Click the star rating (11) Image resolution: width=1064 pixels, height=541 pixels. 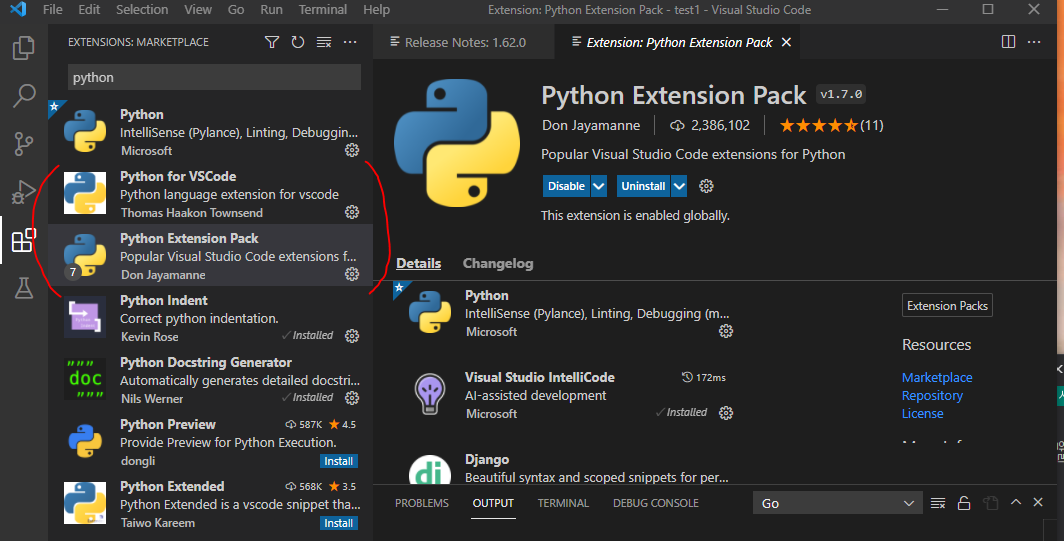(831, 126)
